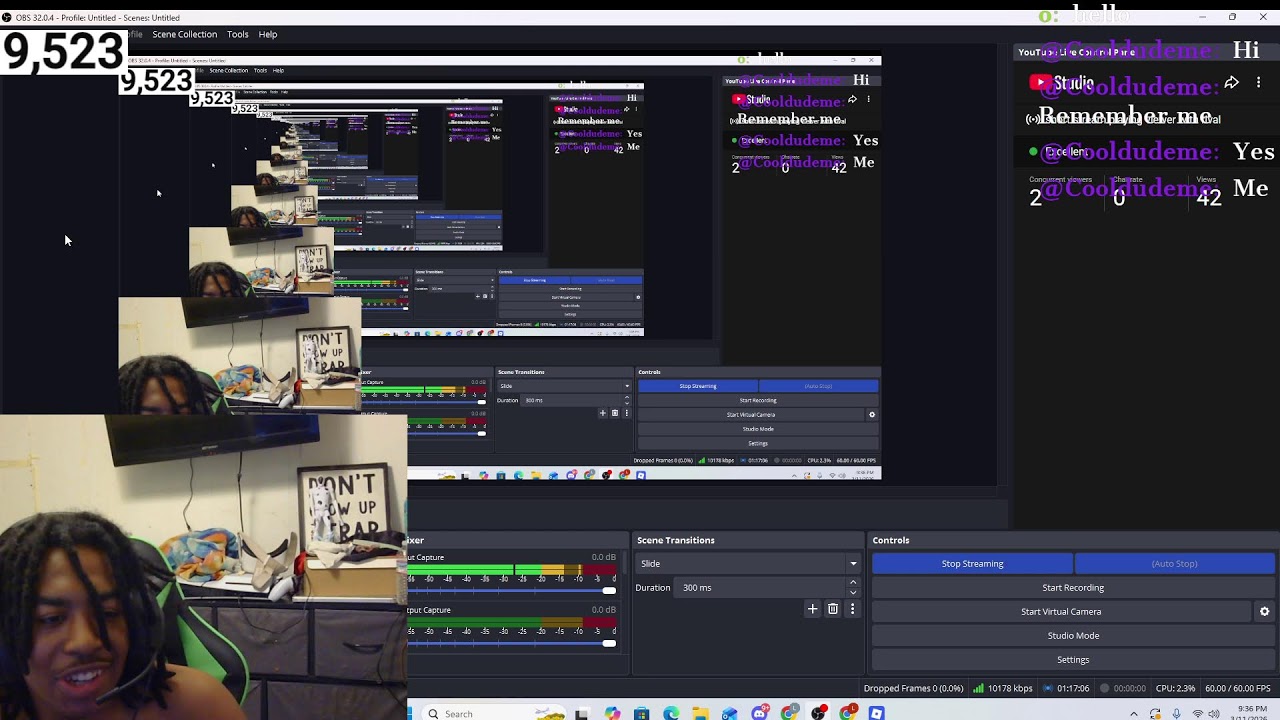Open three-dot menu in YouTube Live panel
The height and width of the screenshot is (720, 1280).
tap(1258, 83)
